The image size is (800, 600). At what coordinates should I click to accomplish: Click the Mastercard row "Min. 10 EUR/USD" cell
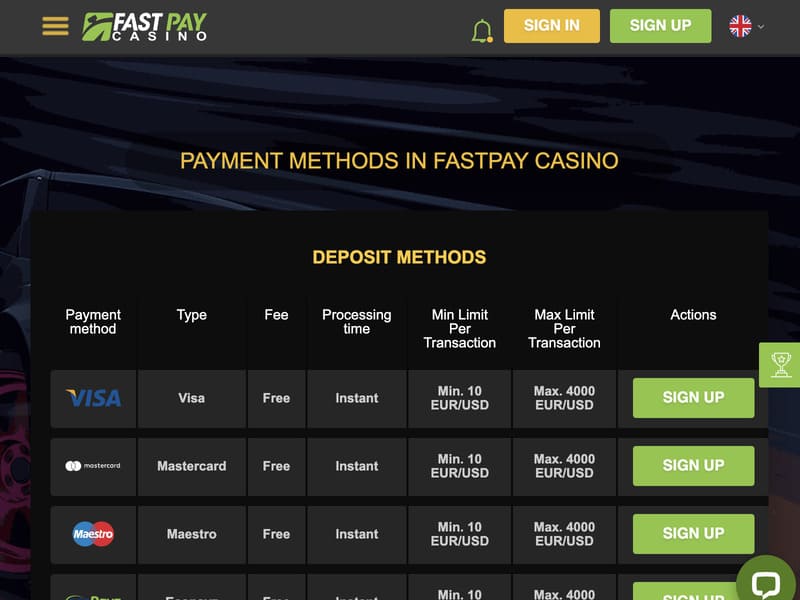point(460,466)
